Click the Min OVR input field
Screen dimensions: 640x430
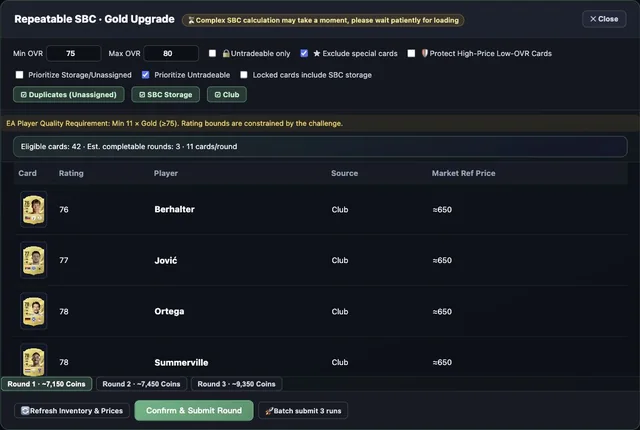[73, 53]
